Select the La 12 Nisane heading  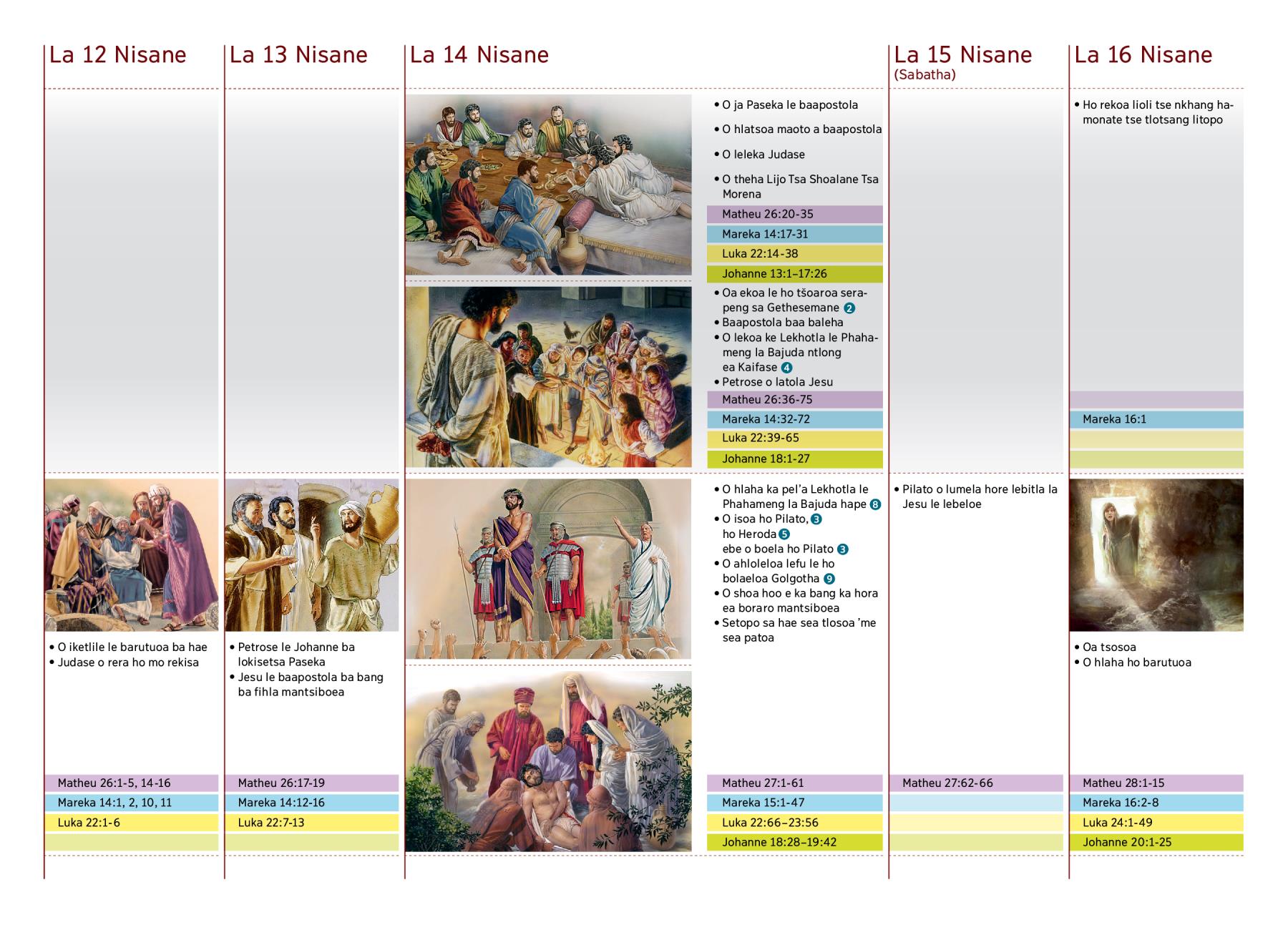(118, 55)
